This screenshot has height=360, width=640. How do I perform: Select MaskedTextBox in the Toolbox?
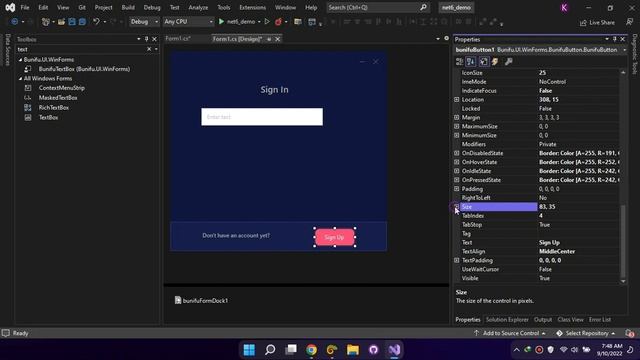(x=58, y=98)
